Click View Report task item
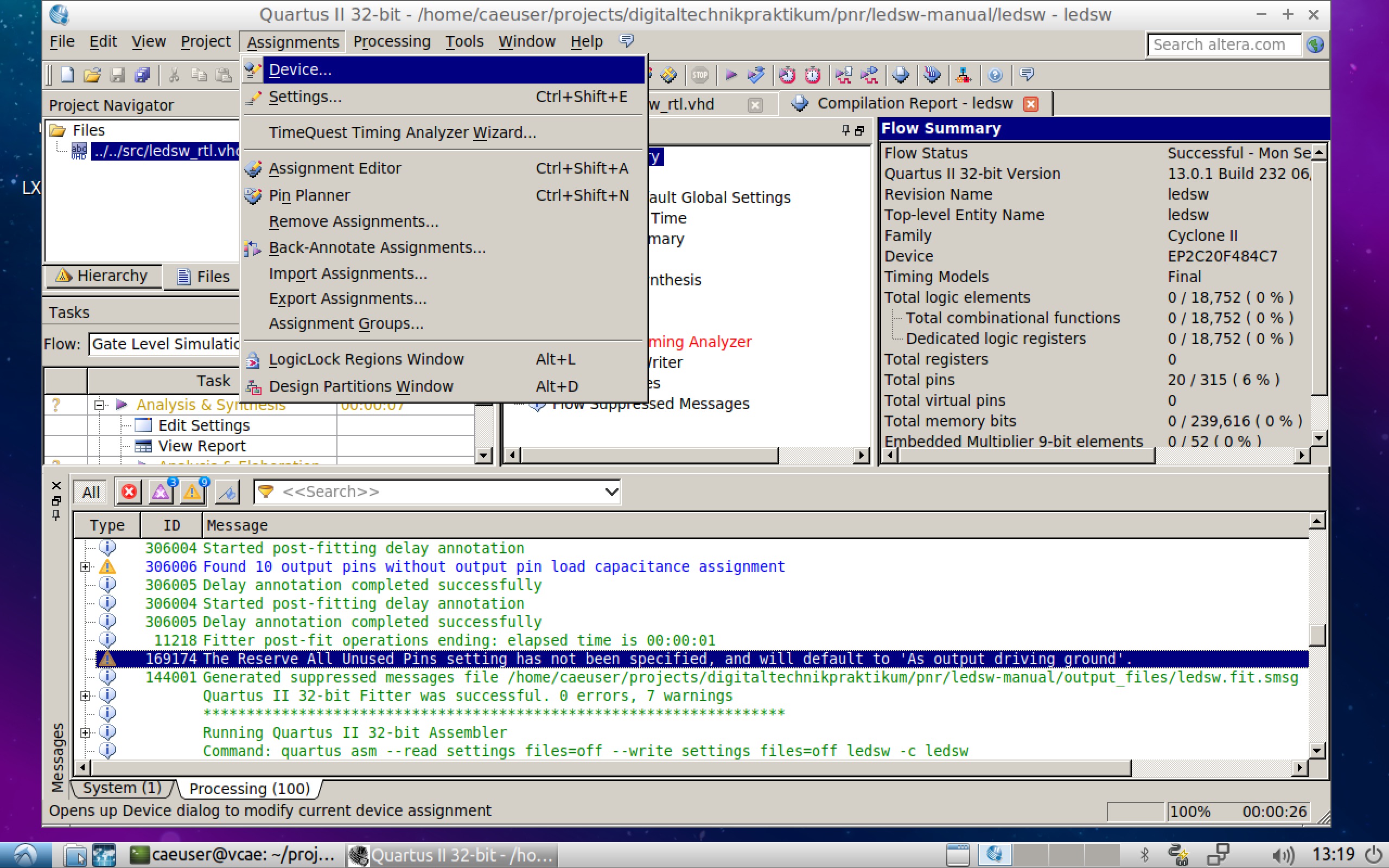Image resolution: width=1389 pixels, height=868 pixels. (x=201, y=446)
